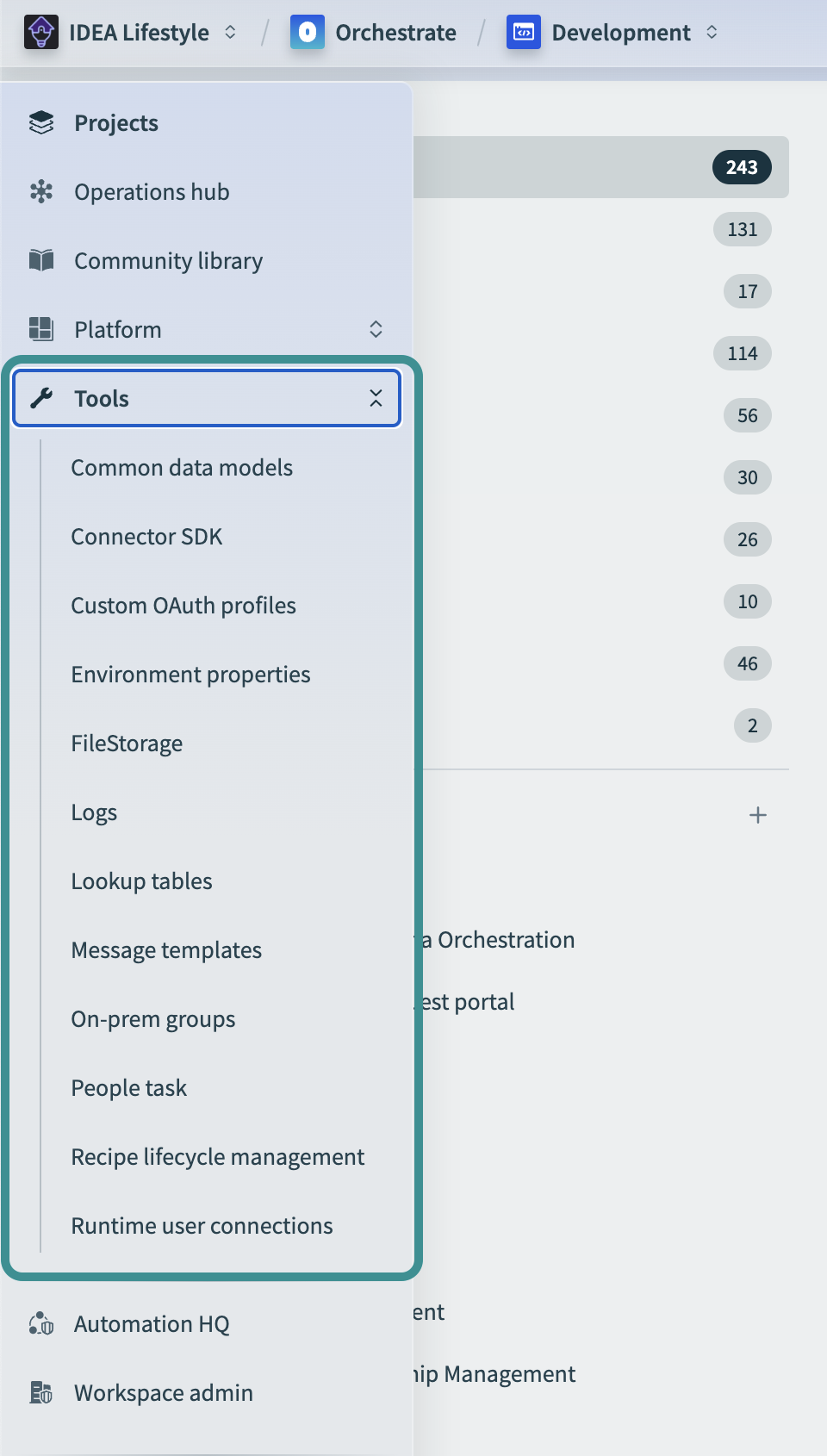Image resolution: width=827 pixels, height=1456 pixels.
Task: Open the Development environment switcher chevron
Action: (x=712, y=33)
